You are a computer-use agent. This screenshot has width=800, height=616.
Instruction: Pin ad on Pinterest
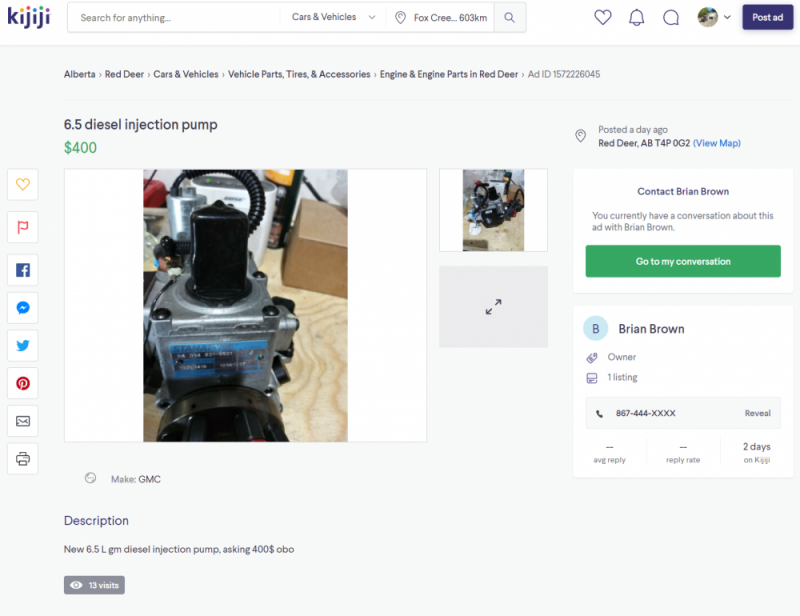point(23,383)
